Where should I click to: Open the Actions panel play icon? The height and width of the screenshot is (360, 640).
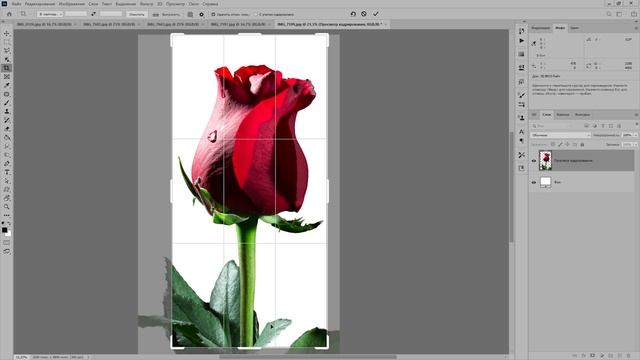pos(522,41)
